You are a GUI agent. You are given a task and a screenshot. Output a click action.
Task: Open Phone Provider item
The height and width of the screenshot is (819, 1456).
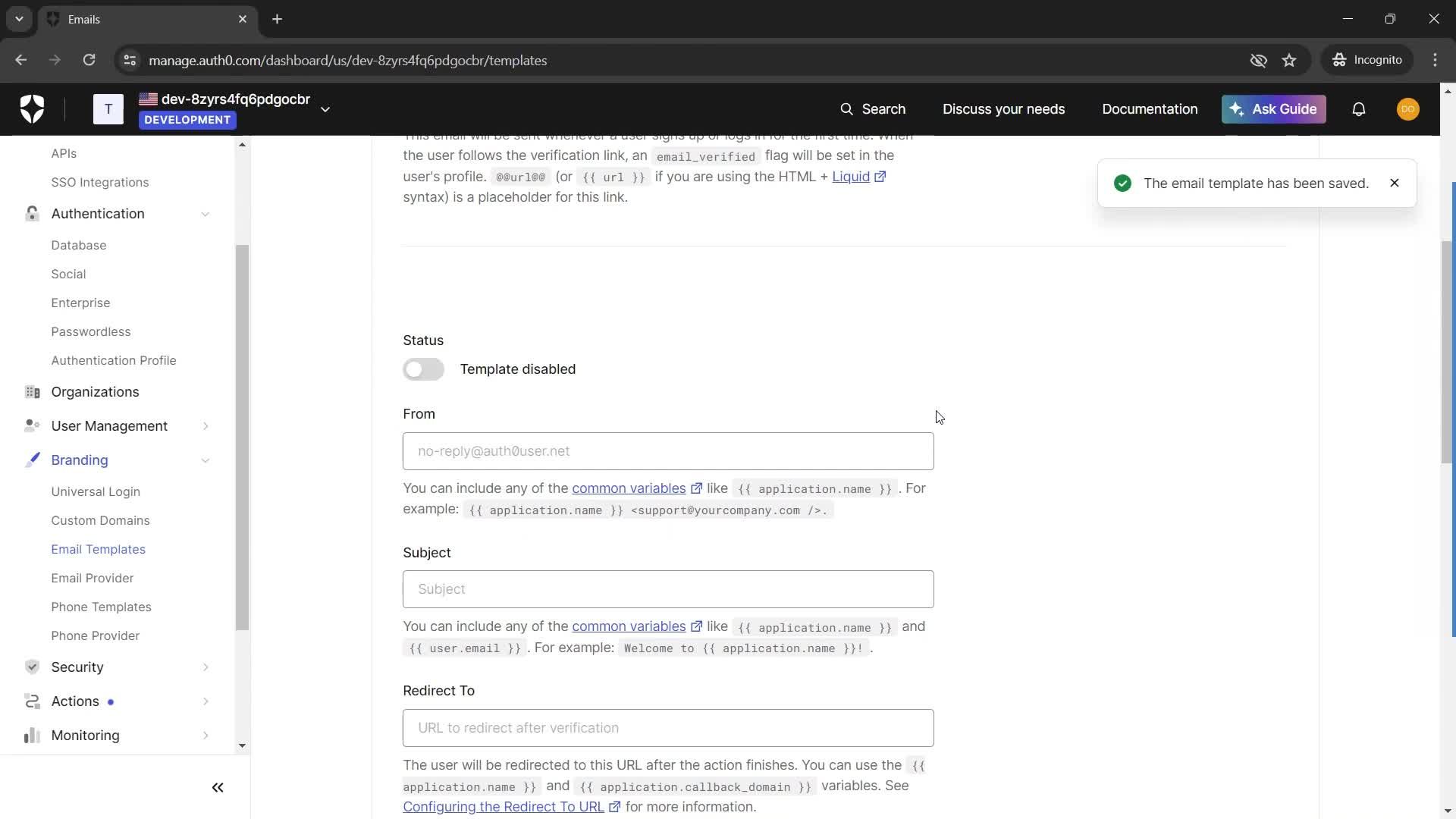95,635
